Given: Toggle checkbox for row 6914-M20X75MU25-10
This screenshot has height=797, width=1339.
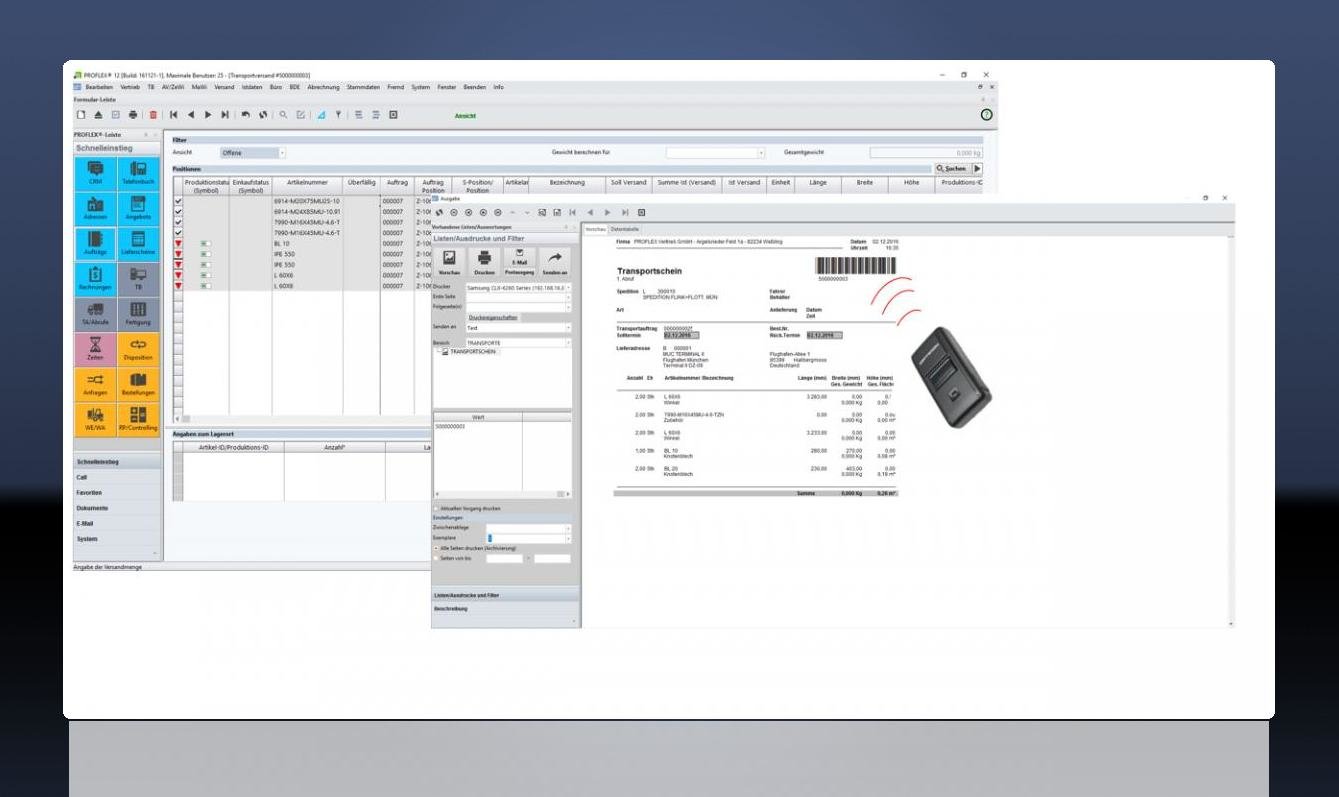Looking at the screenshot, I should pyautogui.click(x=178, y=201).
